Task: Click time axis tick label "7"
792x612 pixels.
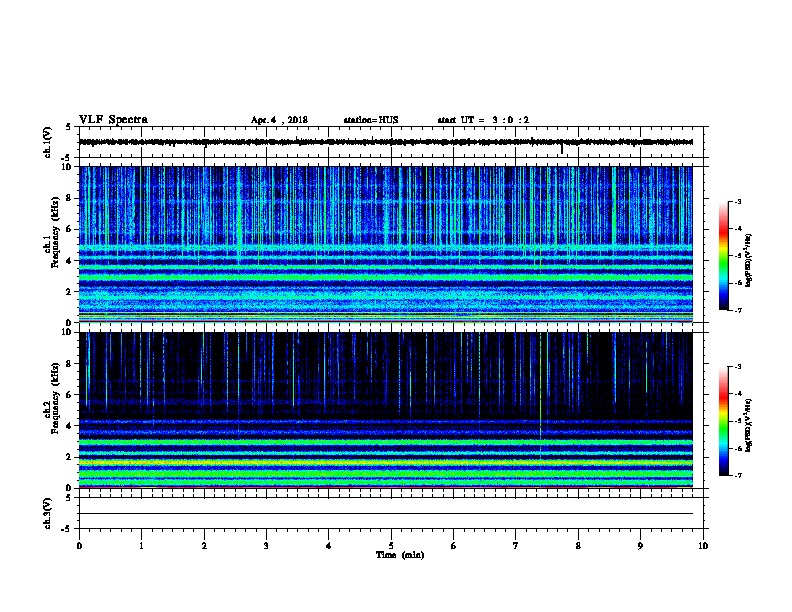Action: (x=516, y=546)
